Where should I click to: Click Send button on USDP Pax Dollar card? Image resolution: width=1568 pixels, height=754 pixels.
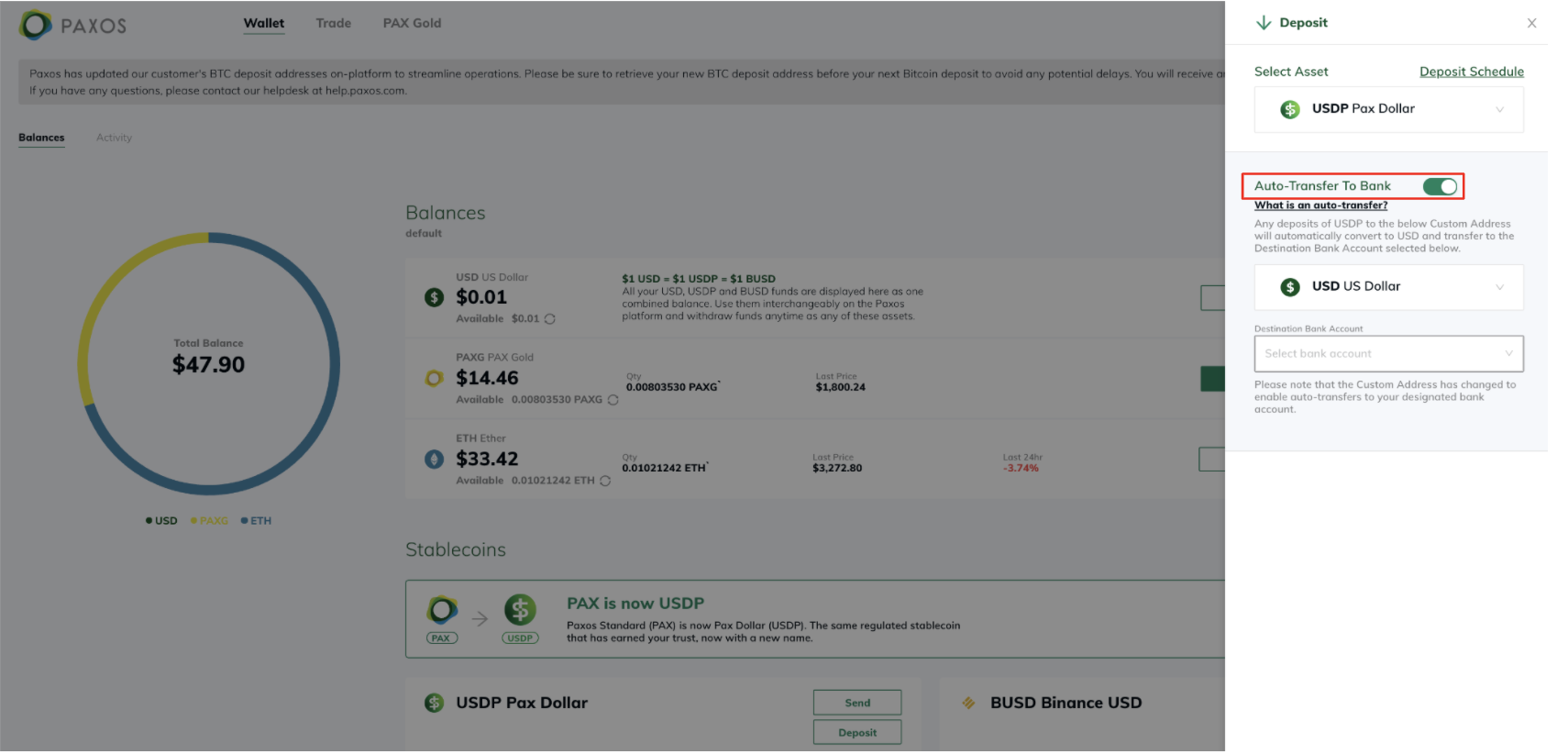click(x=857, y=703)
